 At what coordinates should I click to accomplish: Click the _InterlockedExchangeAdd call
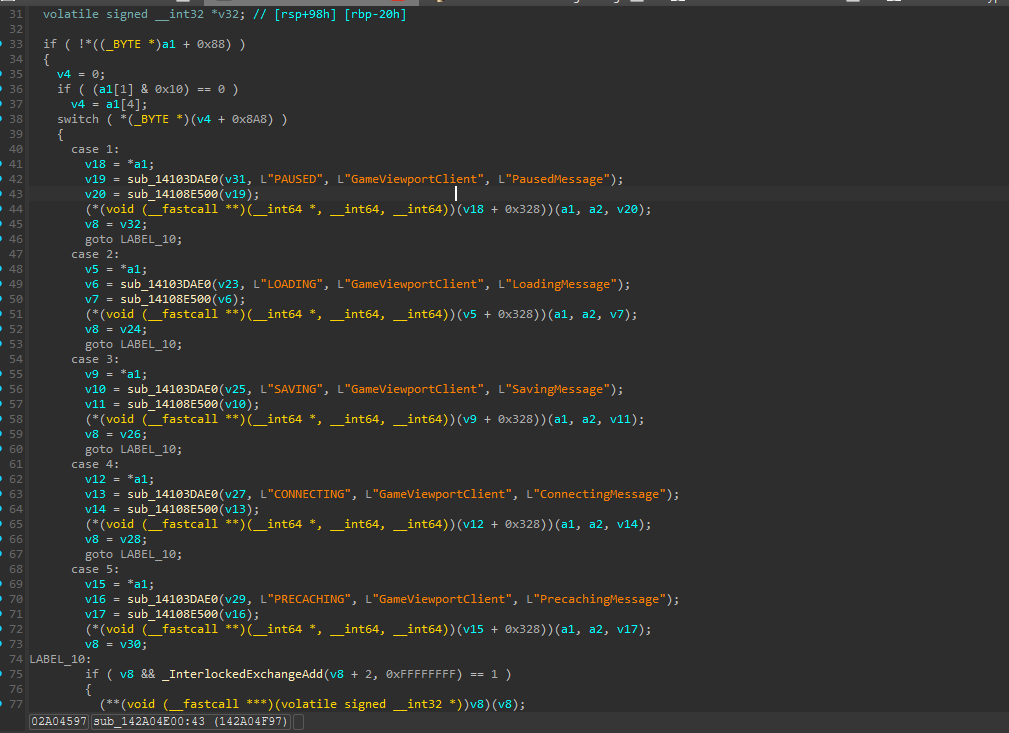(243, 674)
